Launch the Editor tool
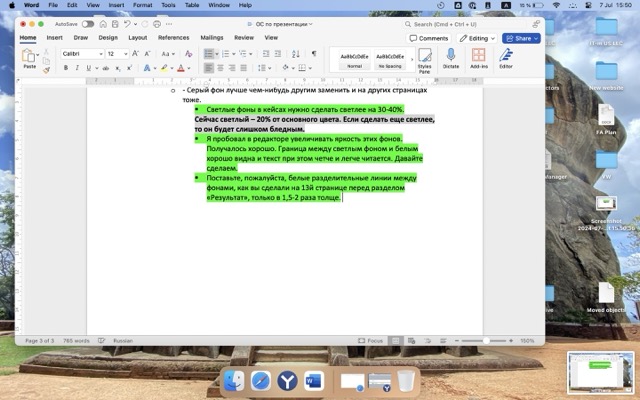640x400 pixels. click(506, 58)
